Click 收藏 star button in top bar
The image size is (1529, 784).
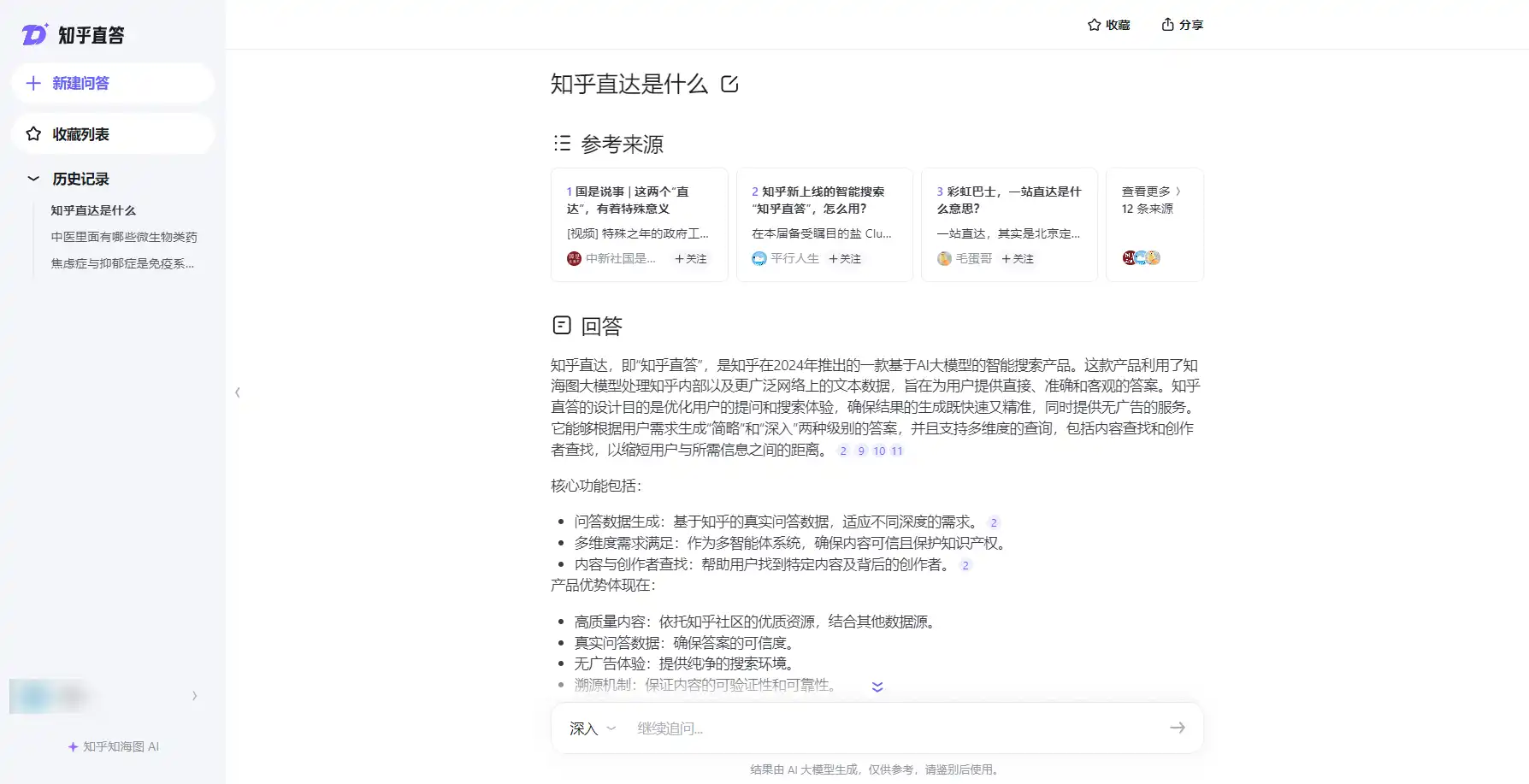pos(1108,25)
